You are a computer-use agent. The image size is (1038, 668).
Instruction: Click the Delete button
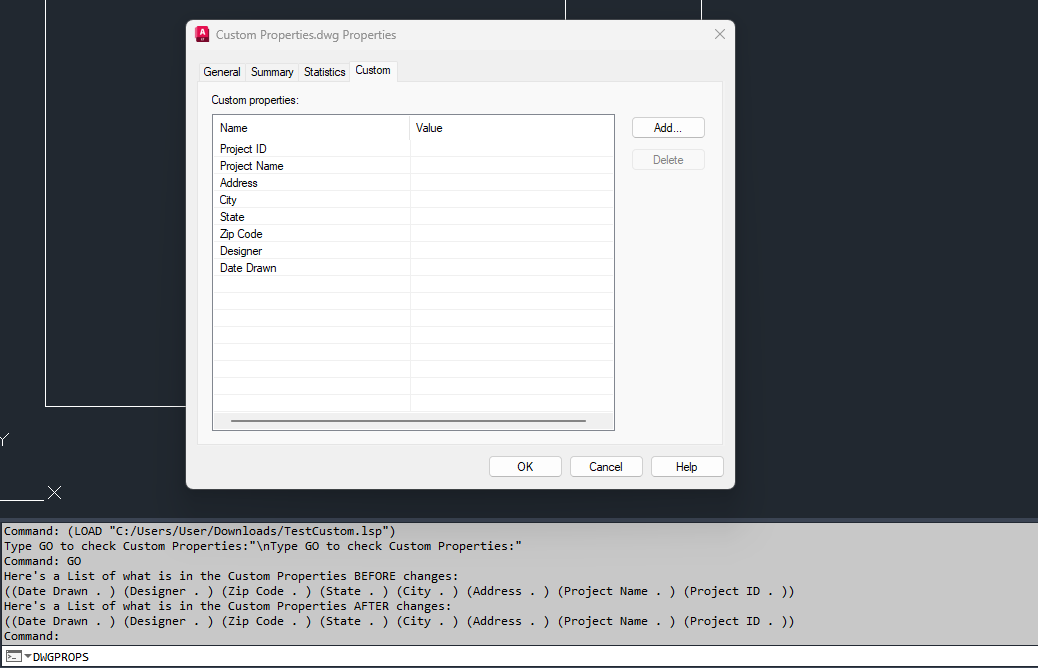point(667,159)
